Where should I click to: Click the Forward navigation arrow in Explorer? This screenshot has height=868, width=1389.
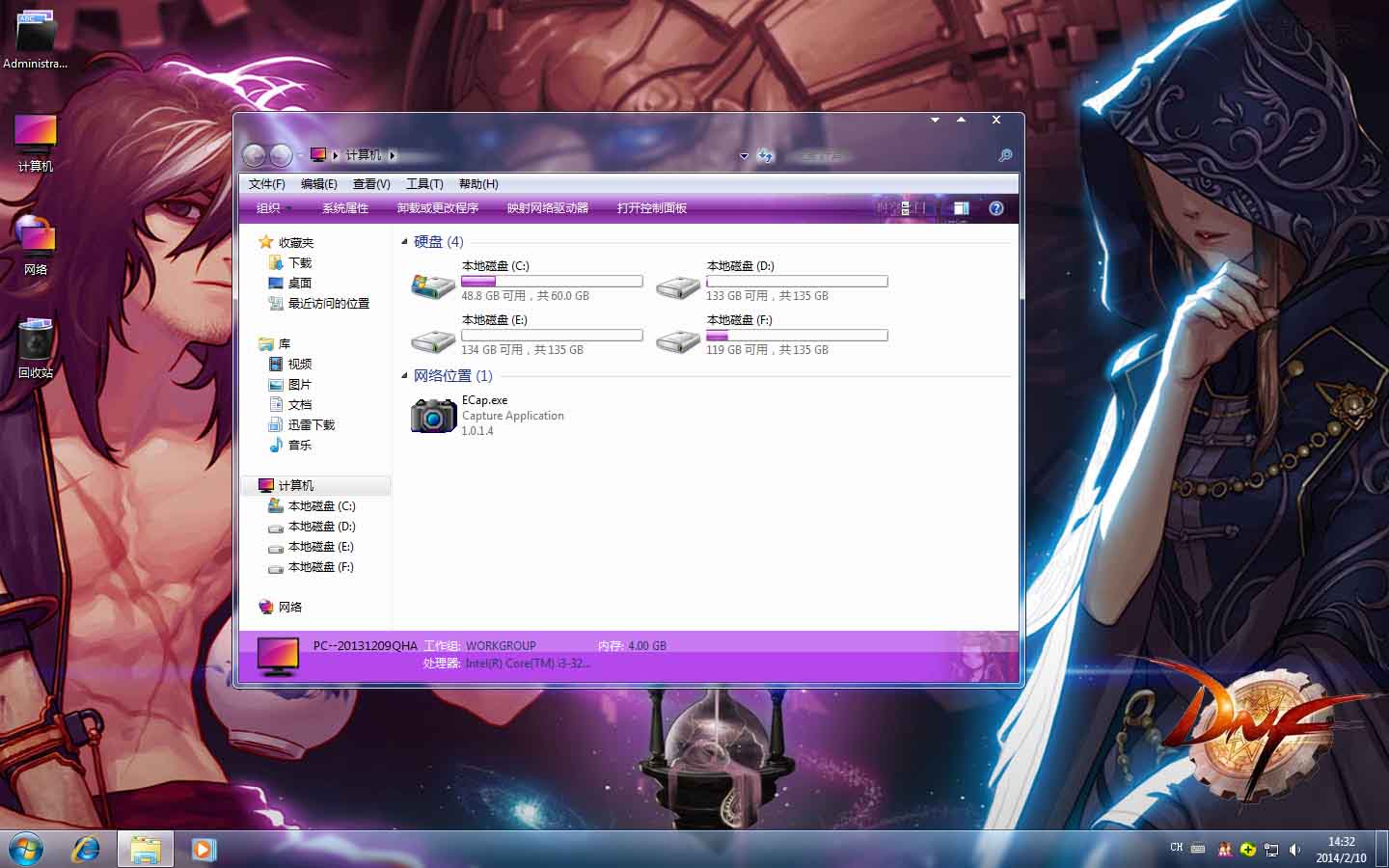(281, 154)
